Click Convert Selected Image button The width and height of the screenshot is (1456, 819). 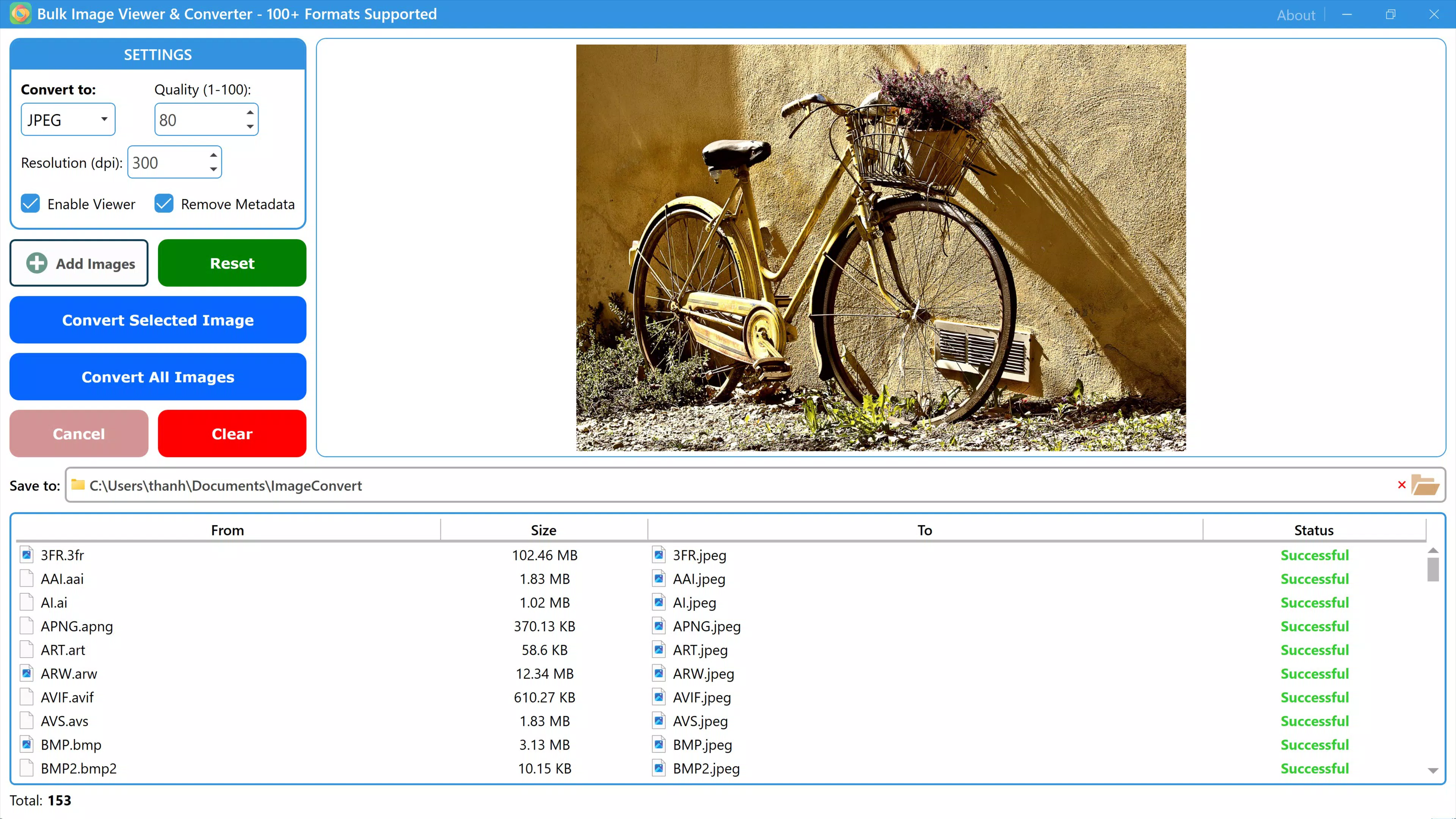pos(158,320)
